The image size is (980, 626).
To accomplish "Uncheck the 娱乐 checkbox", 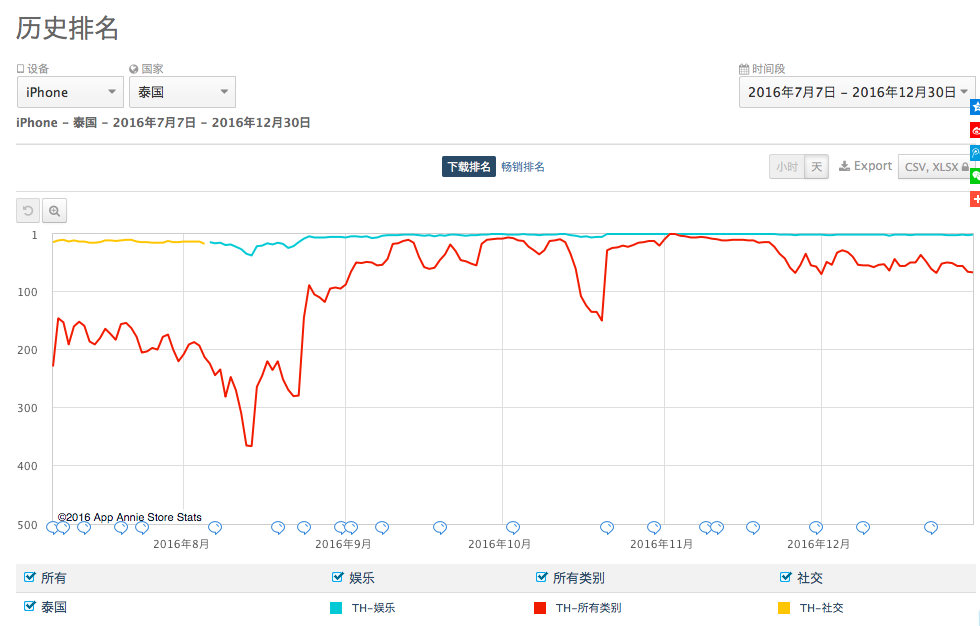I will pos(337,577).
